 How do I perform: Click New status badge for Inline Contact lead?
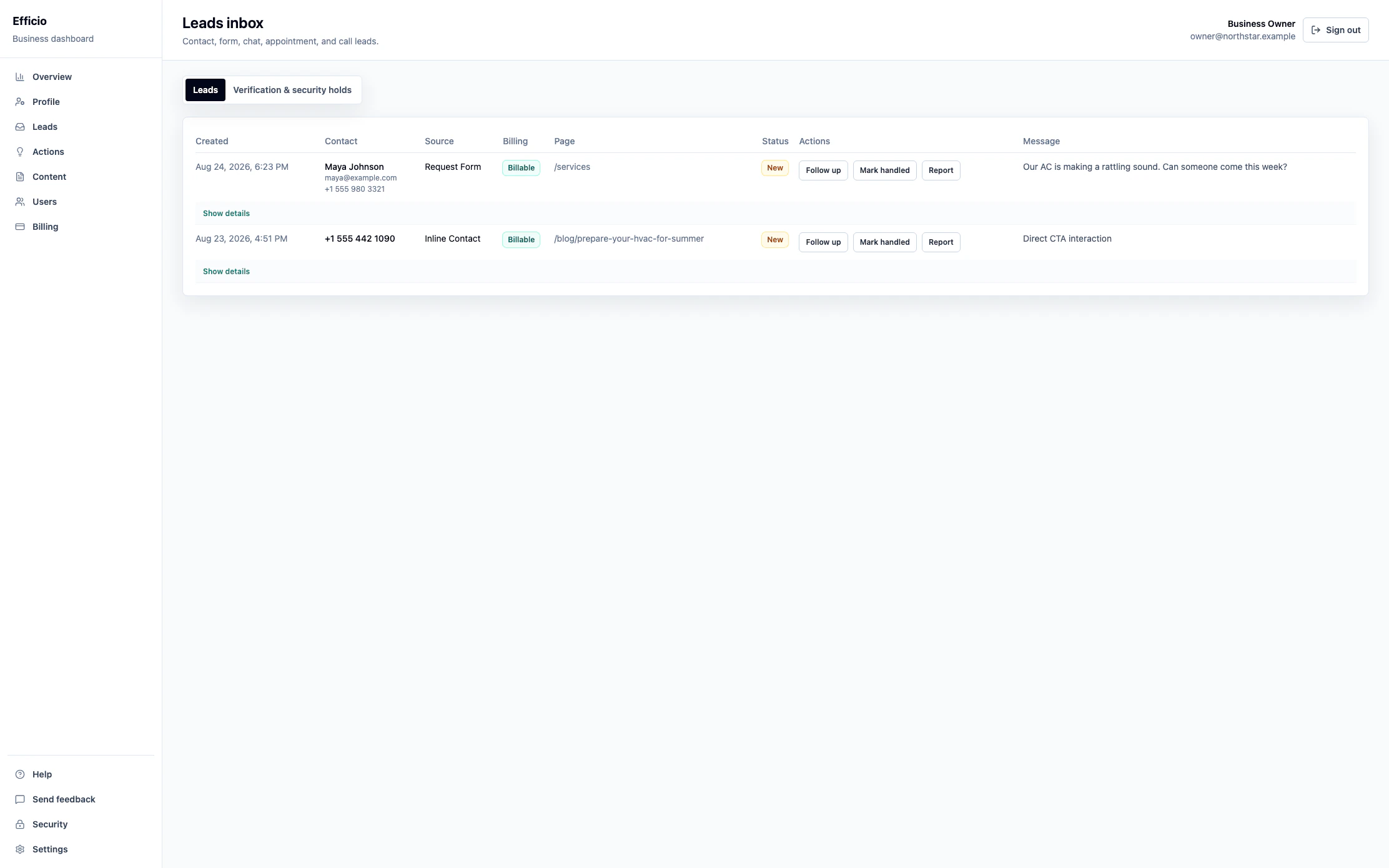[x=774, y=240]
